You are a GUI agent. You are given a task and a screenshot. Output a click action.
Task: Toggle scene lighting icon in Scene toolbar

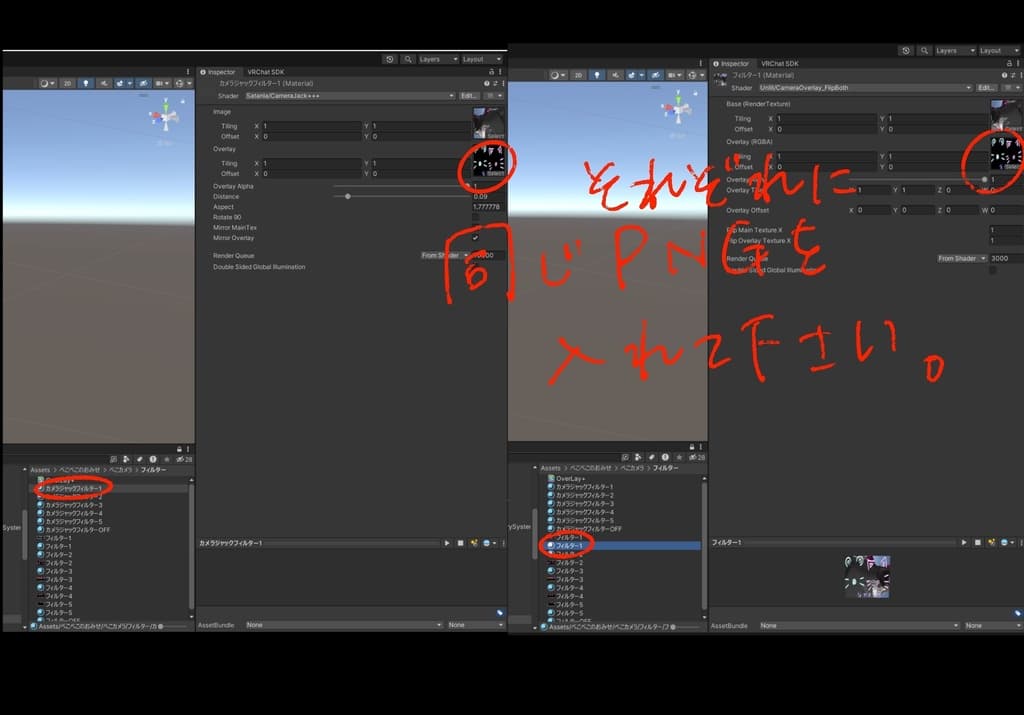[x=86, y=83]
